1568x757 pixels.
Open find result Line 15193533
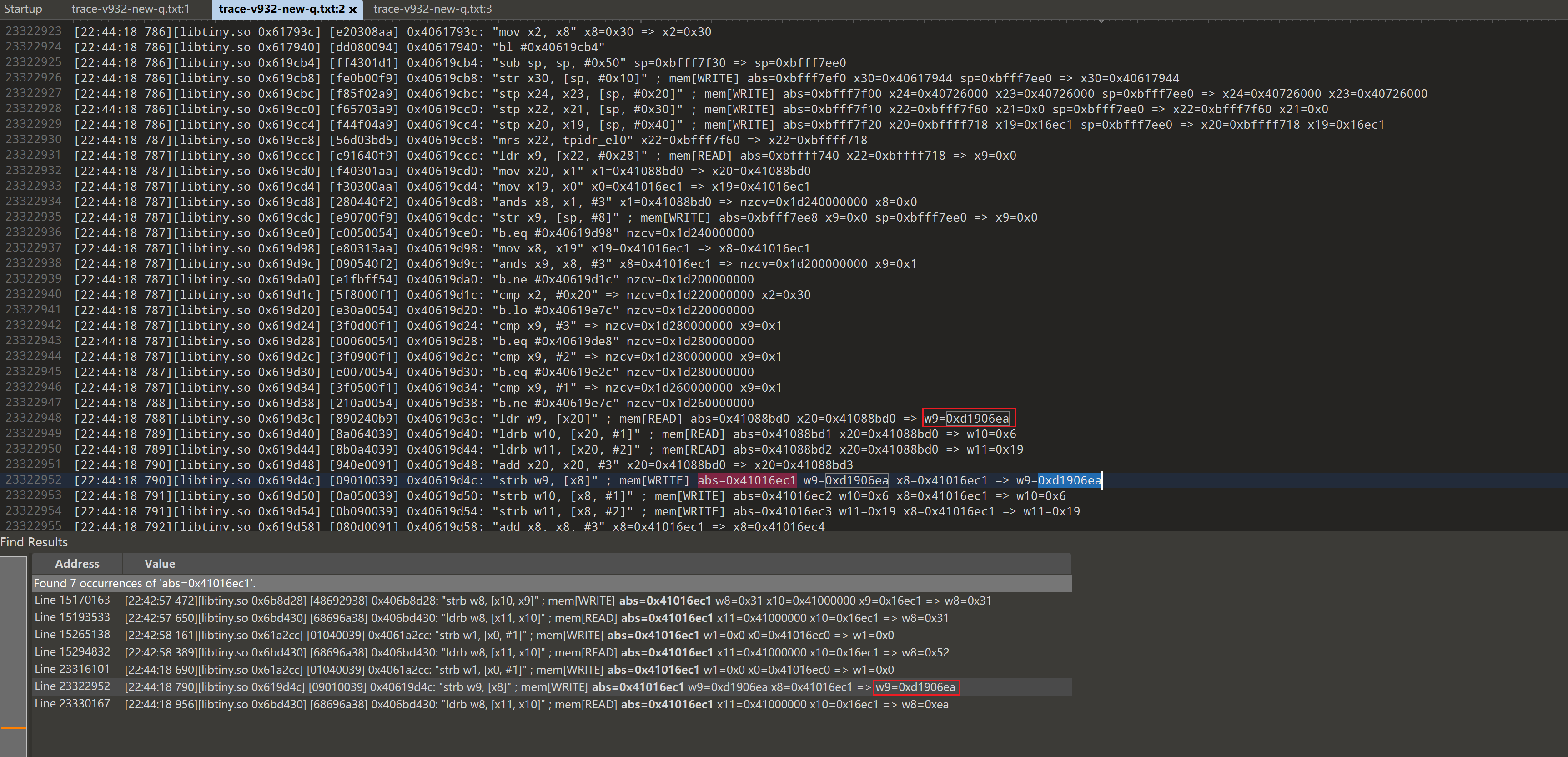(552, 617)
